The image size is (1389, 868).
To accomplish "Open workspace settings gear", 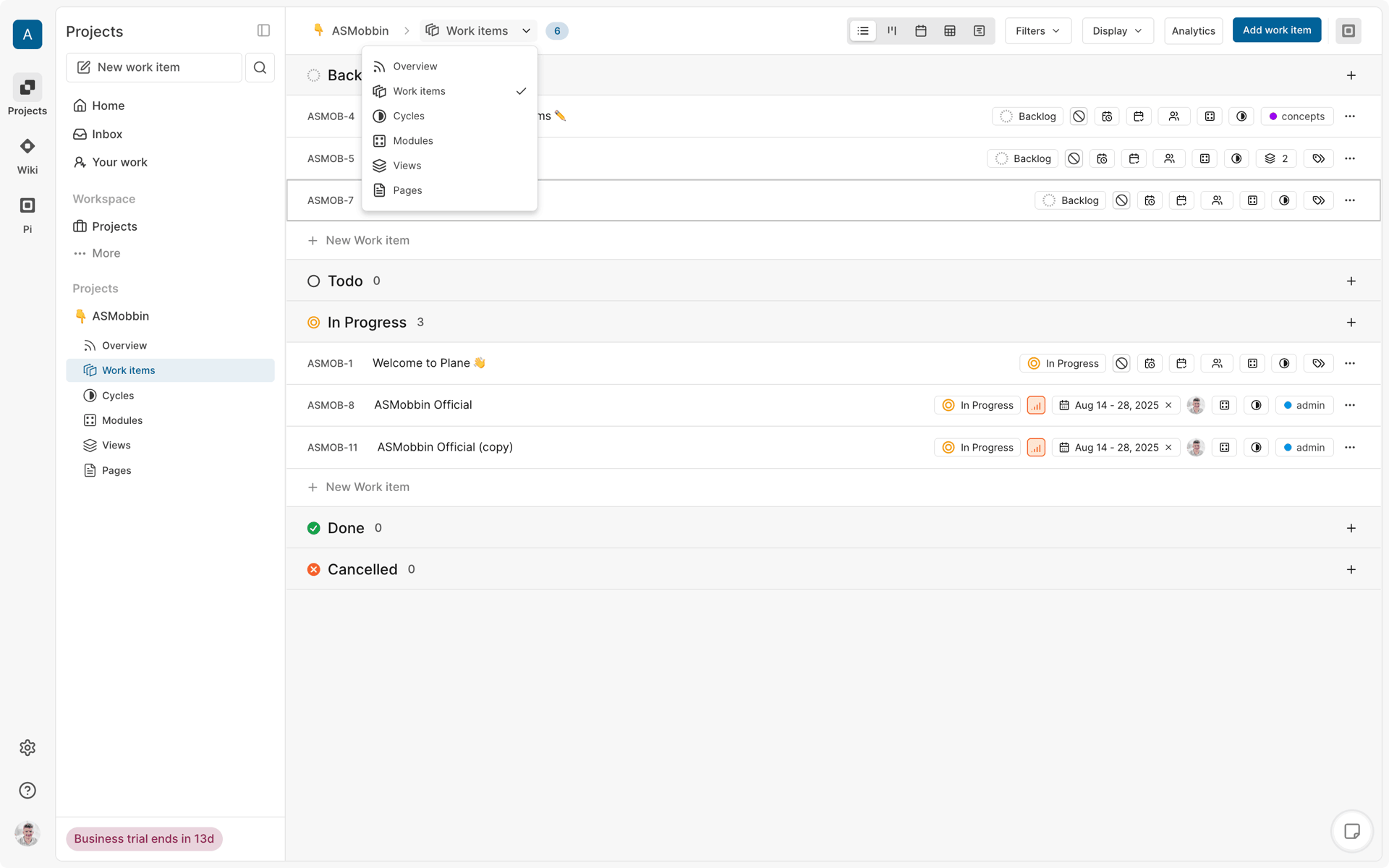I will [x=27, y=748].
